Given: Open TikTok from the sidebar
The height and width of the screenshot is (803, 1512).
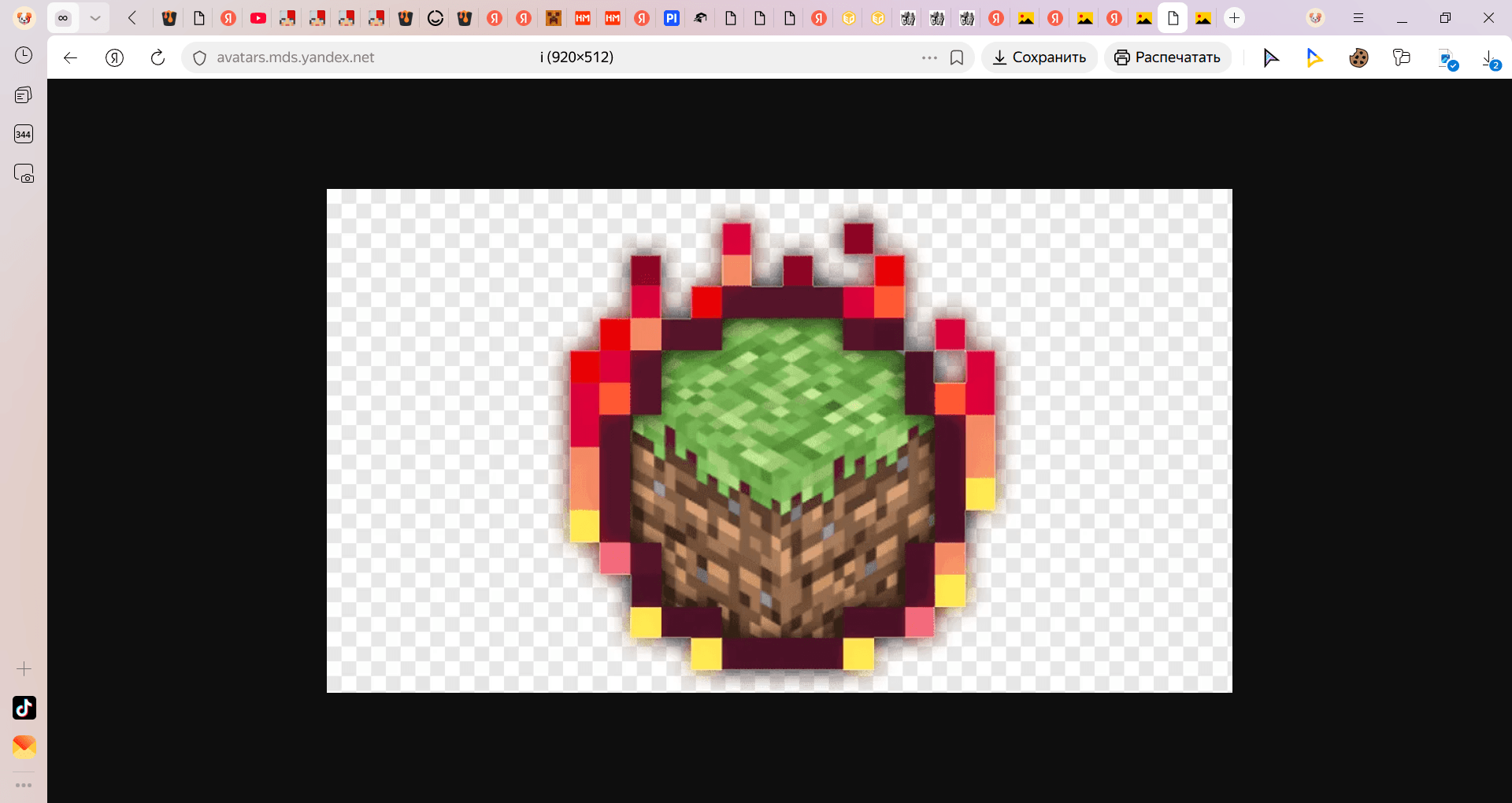Looking at the screenshot, I should click(x=24, y=708).
